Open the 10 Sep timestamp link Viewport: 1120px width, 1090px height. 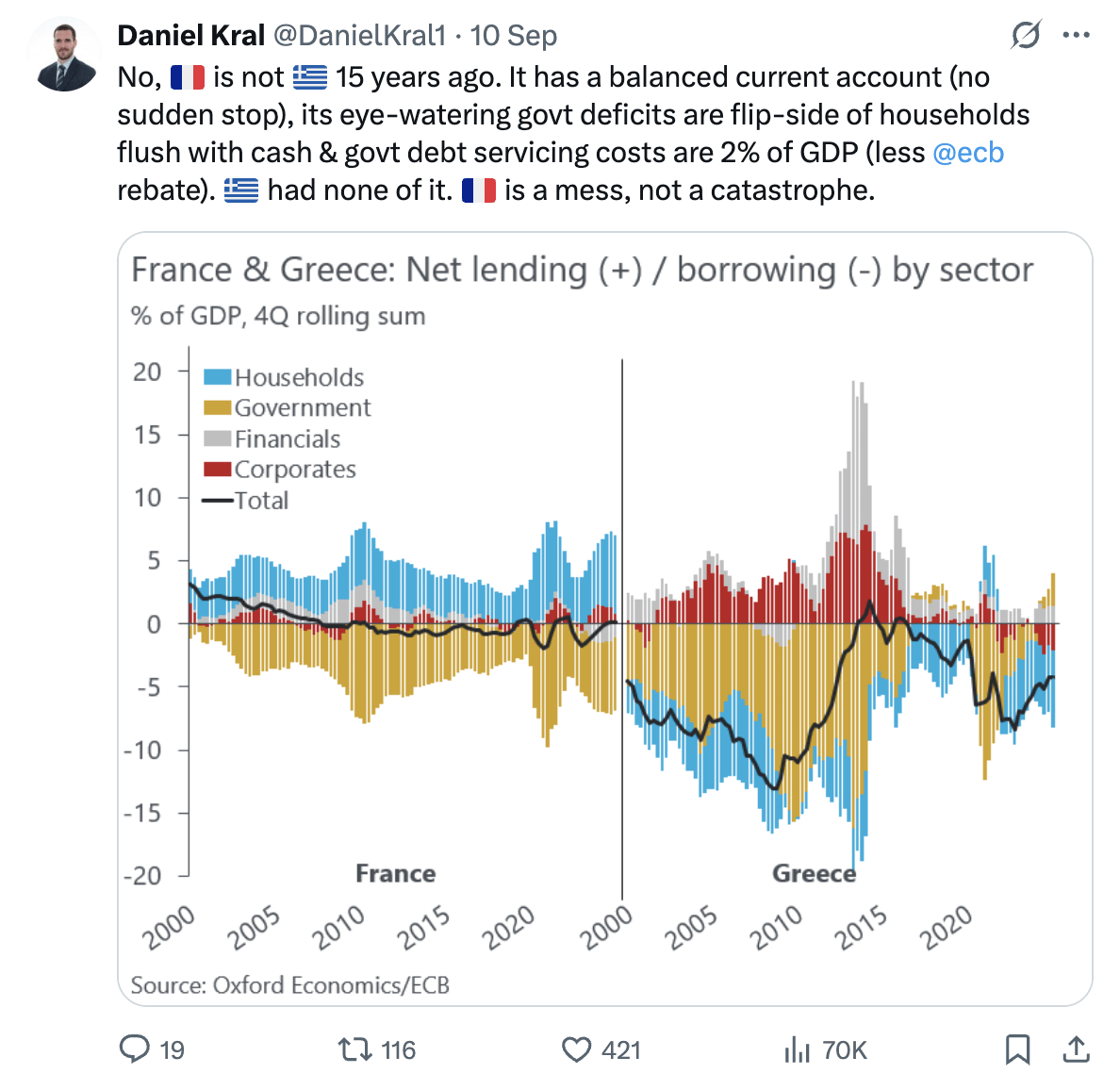513,35
